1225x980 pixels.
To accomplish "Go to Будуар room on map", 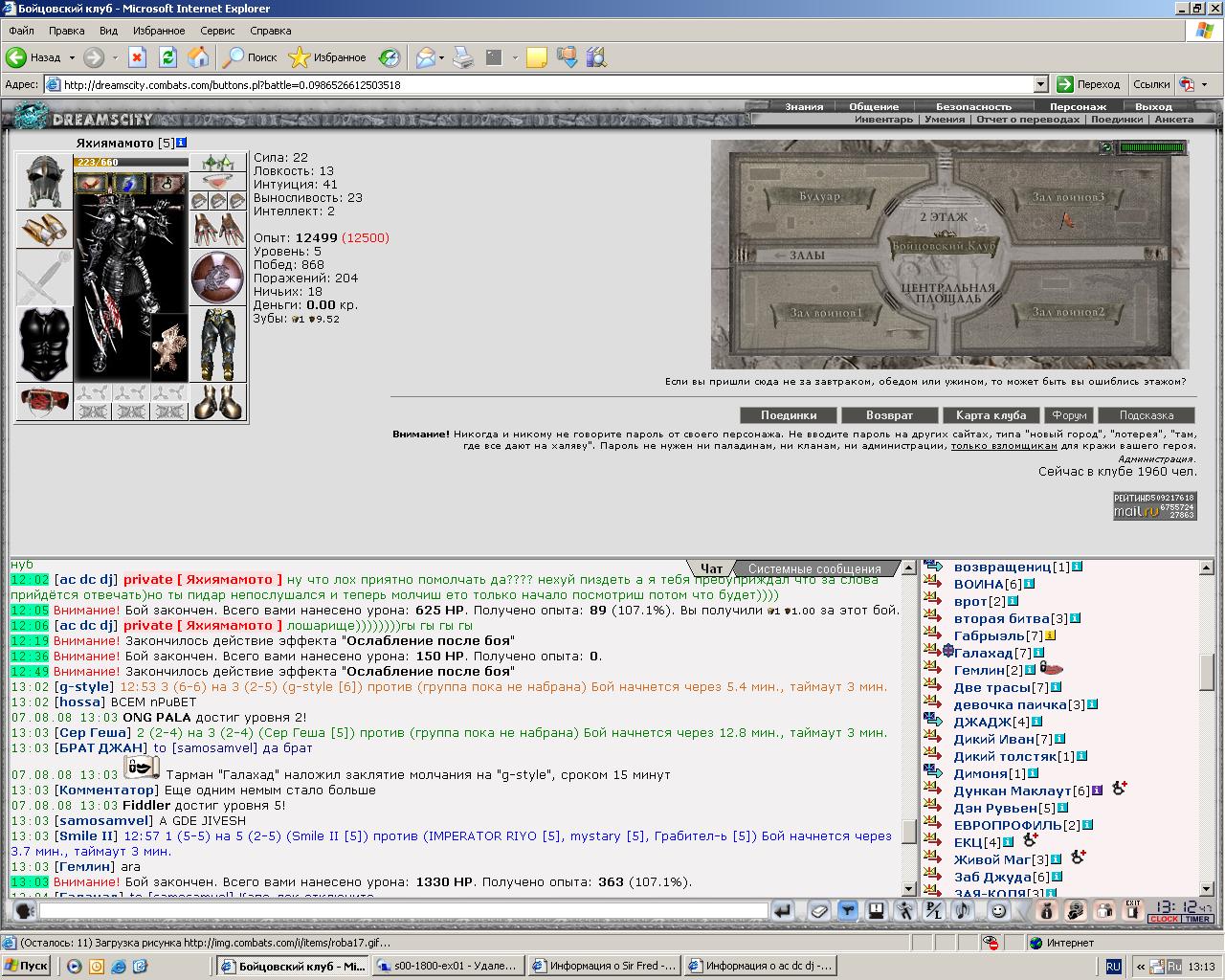I will [819, 197].
